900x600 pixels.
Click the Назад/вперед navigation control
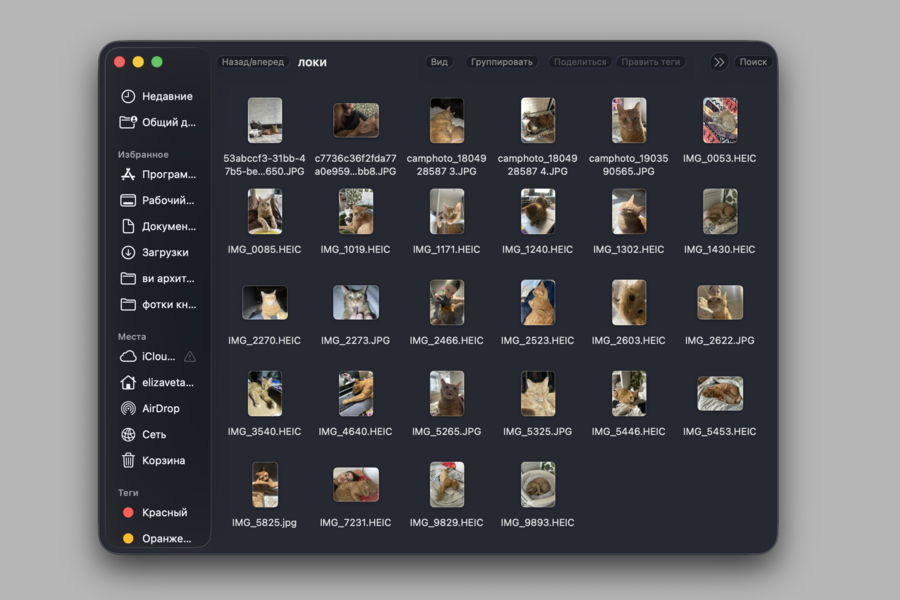(253, 62)
